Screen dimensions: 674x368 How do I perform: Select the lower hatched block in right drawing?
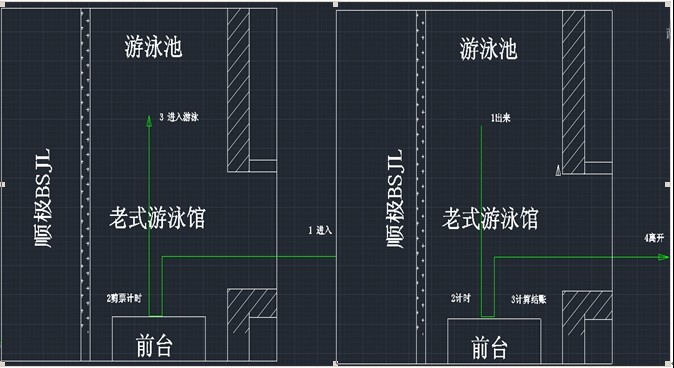(587, 306)
